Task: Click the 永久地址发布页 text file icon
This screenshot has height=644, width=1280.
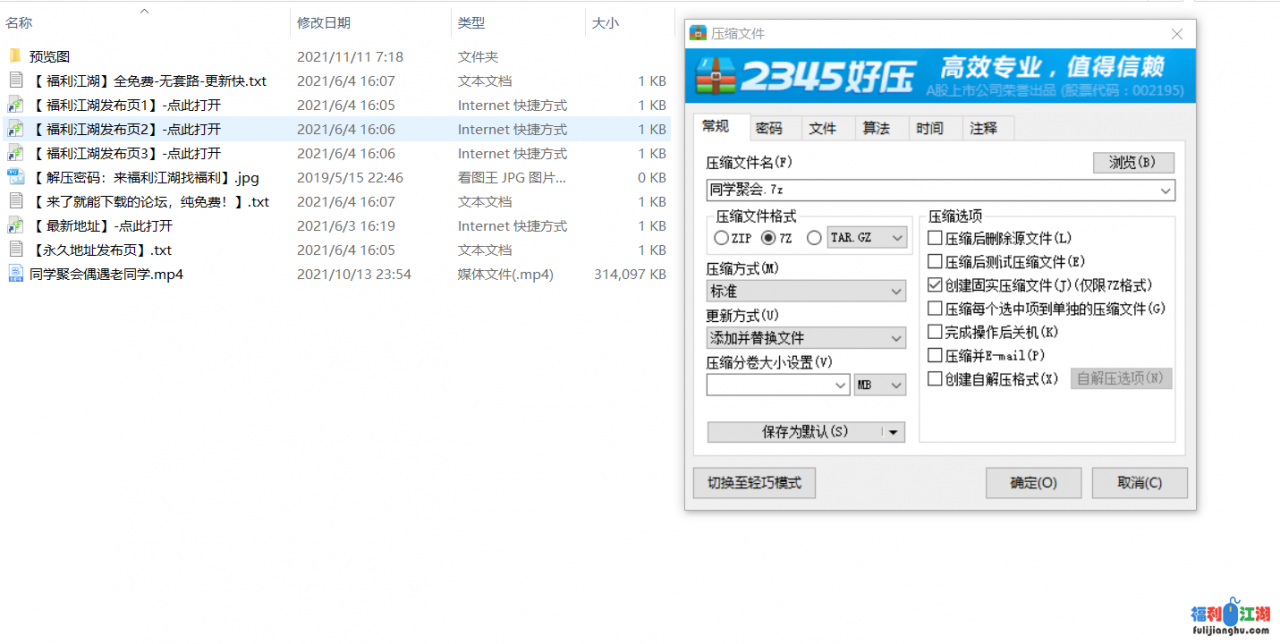Action: pos(15,250)
